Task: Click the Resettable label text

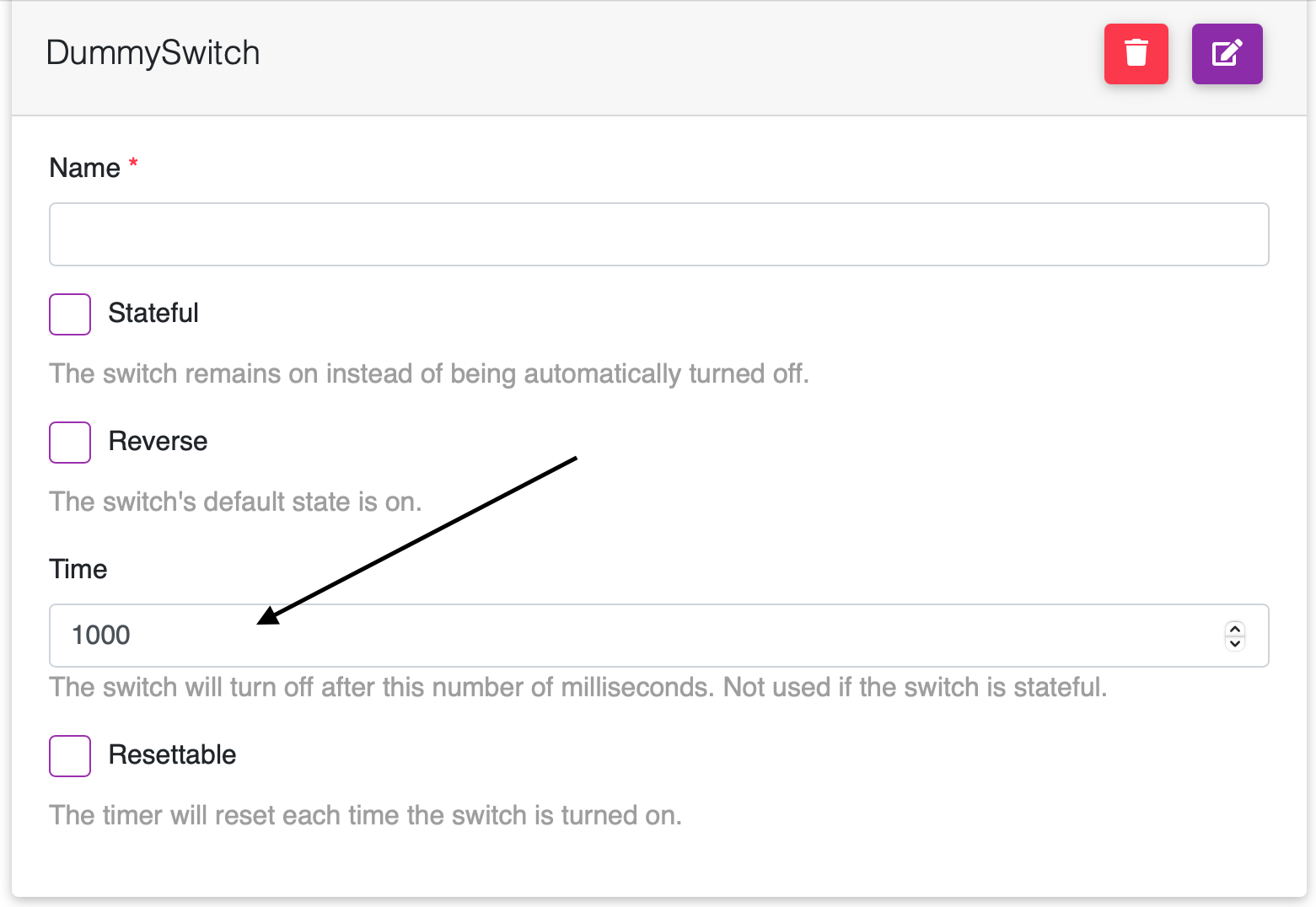Action: coord(172,755)
